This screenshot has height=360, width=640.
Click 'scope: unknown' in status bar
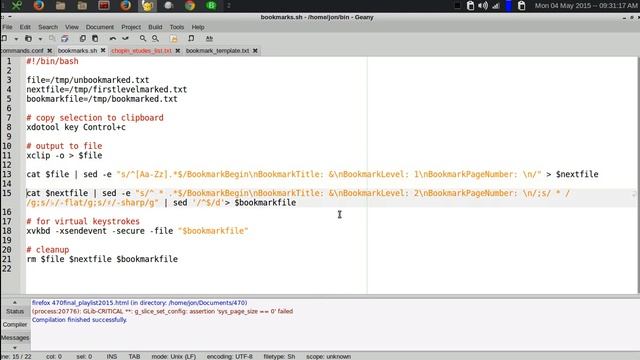(329, 356)
